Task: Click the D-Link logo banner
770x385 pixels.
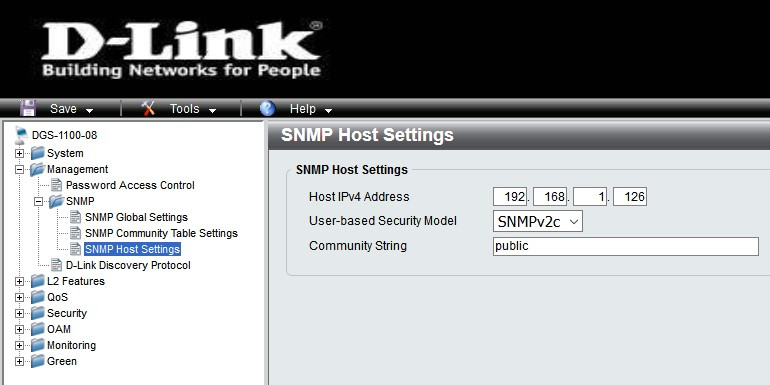Action: (182, 49)
